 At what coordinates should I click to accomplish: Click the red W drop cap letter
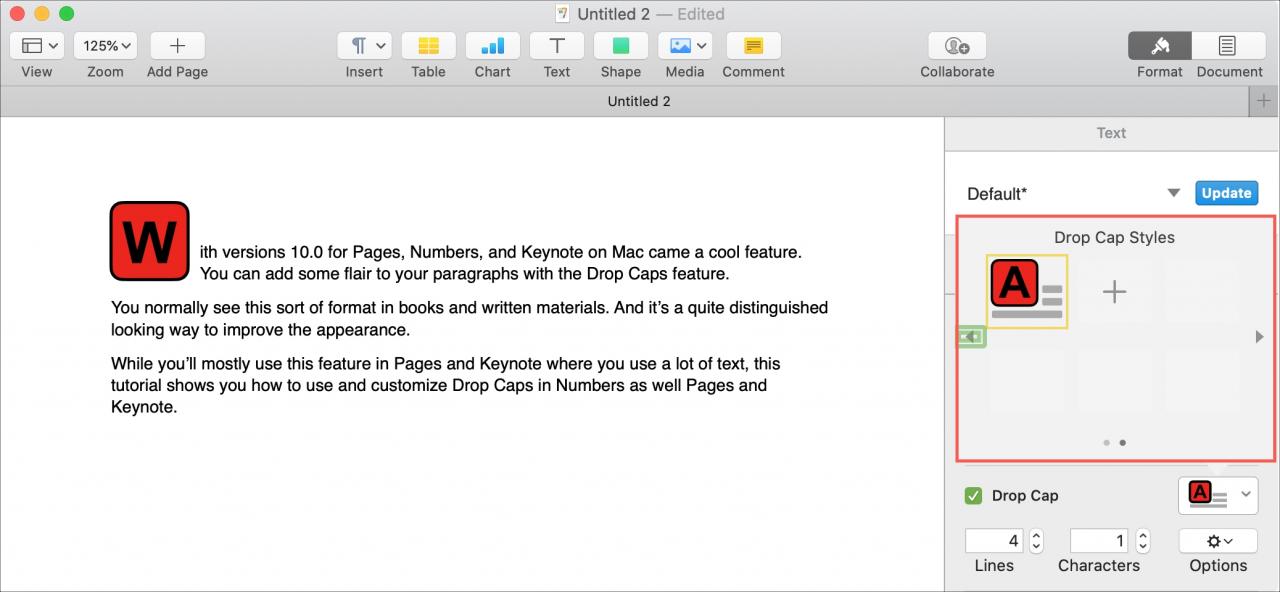click(x=150, y=241)
